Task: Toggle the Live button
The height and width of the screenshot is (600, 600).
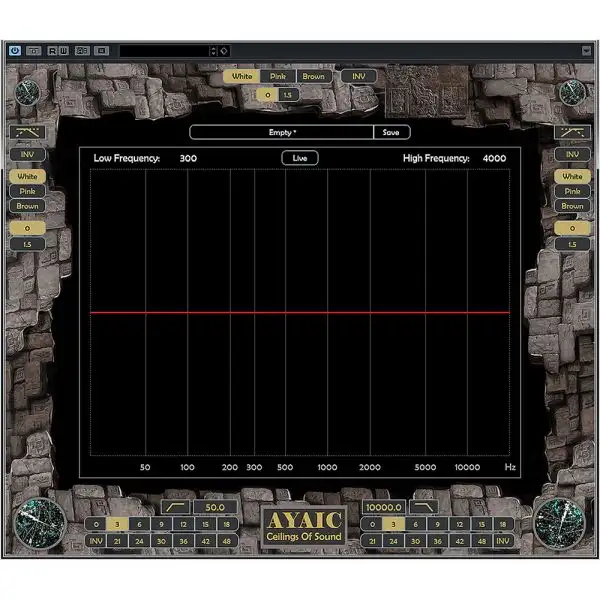Action: (x=300, y=158)
